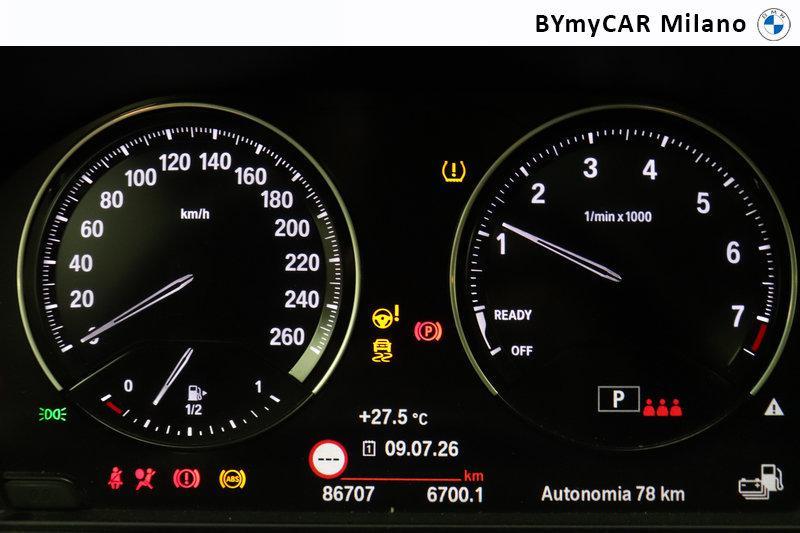This screenshot has height=533, width=800.
Task: Click the 86707 odometer reading
Action: 348,494
